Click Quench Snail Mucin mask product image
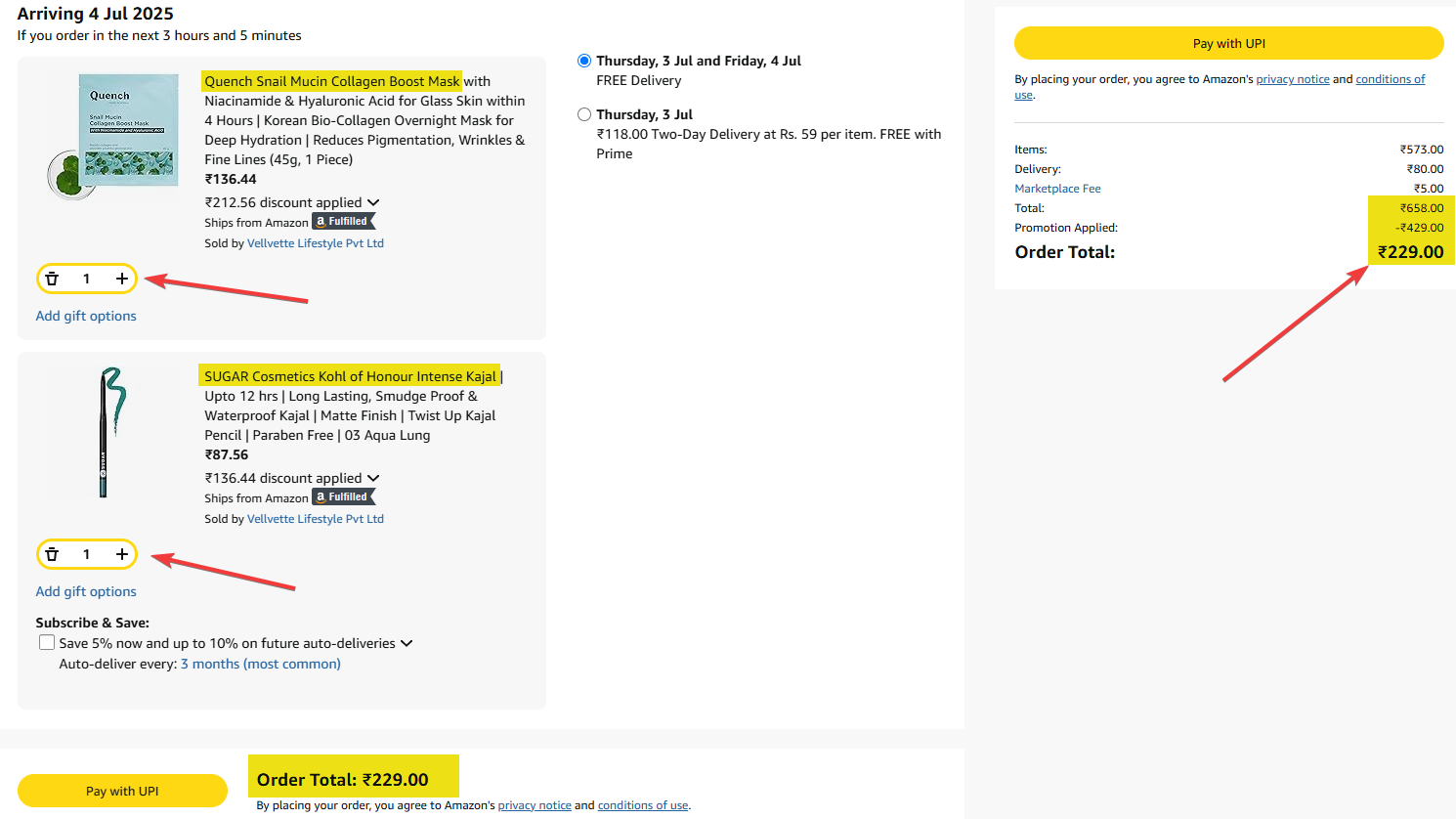 113,135
